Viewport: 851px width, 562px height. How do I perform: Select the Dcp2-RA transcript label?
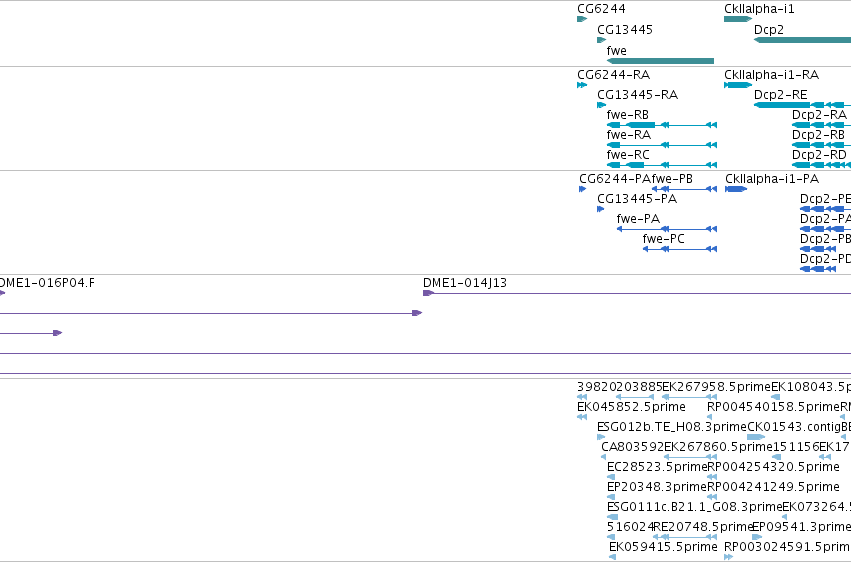point(819,115)
